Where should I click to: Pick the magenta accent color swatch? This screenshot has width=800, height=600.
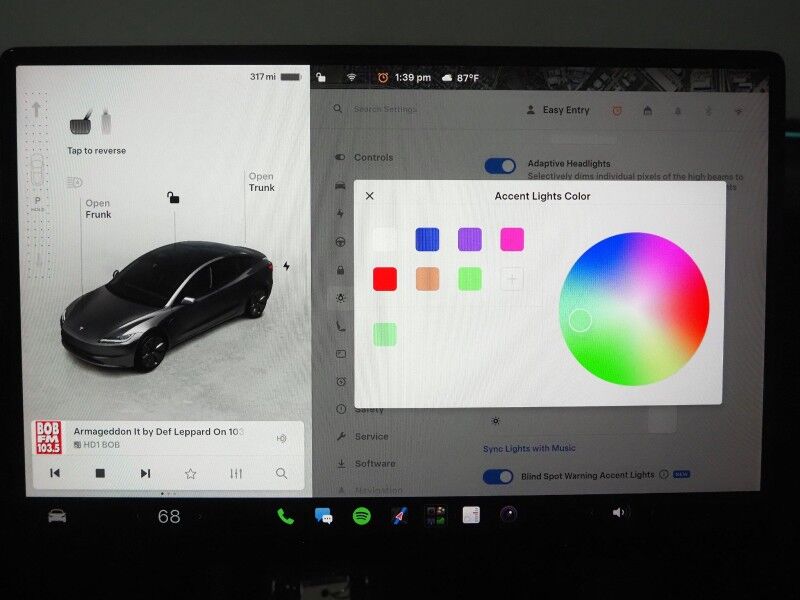(512, 239)
